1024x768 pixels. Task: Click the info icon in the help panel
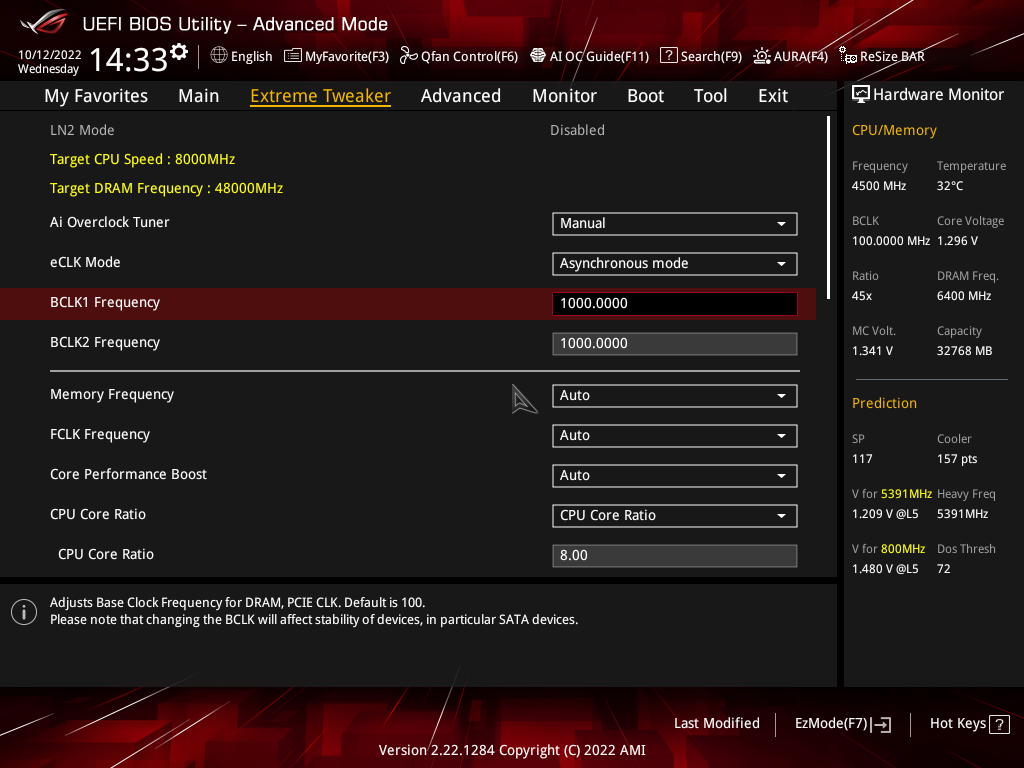click(24, 612)
